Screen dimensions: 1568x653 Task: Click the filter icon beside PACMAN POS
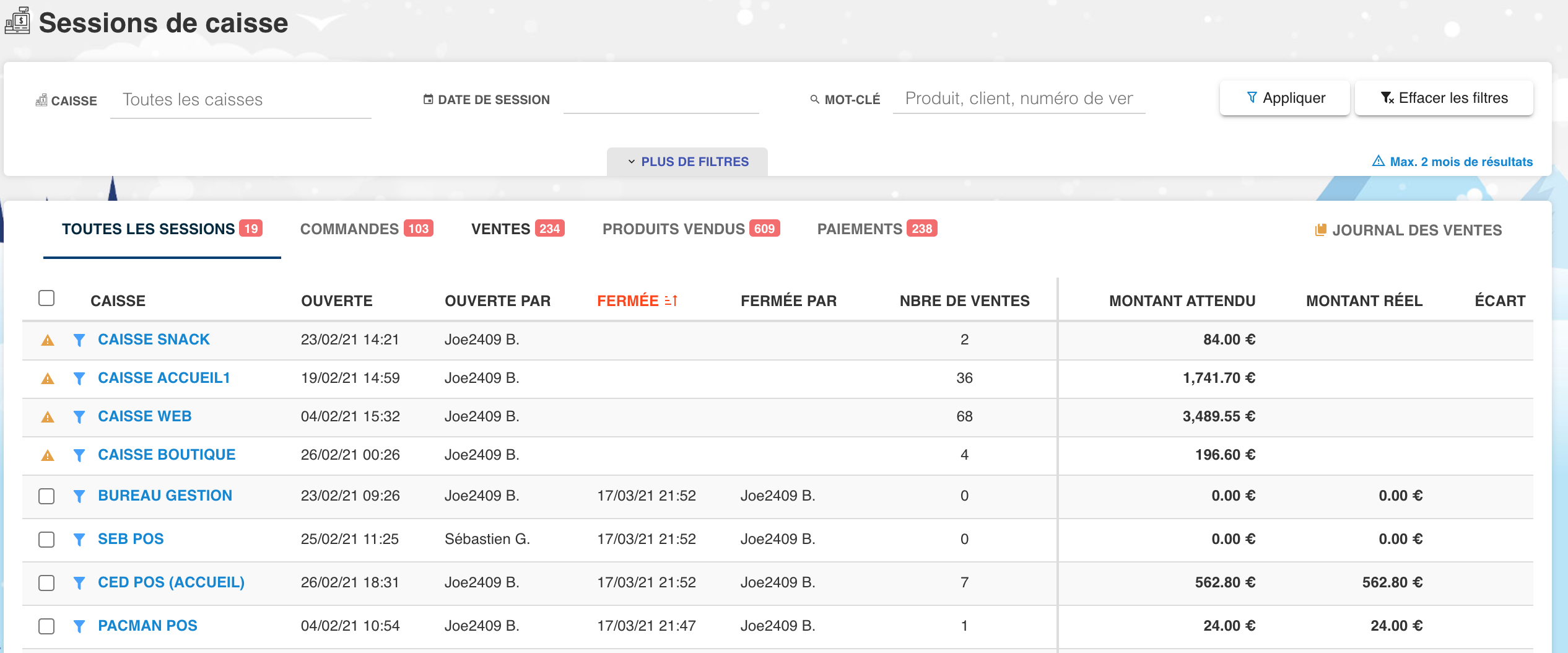point(79,626)
